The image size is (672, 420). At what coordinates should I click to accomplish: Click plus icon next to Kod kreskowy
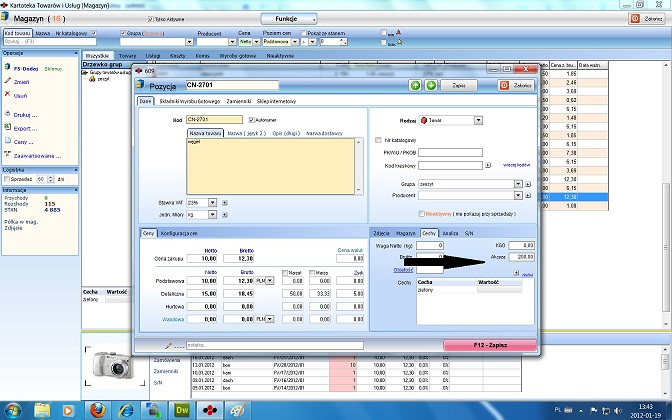coord(488,165)
